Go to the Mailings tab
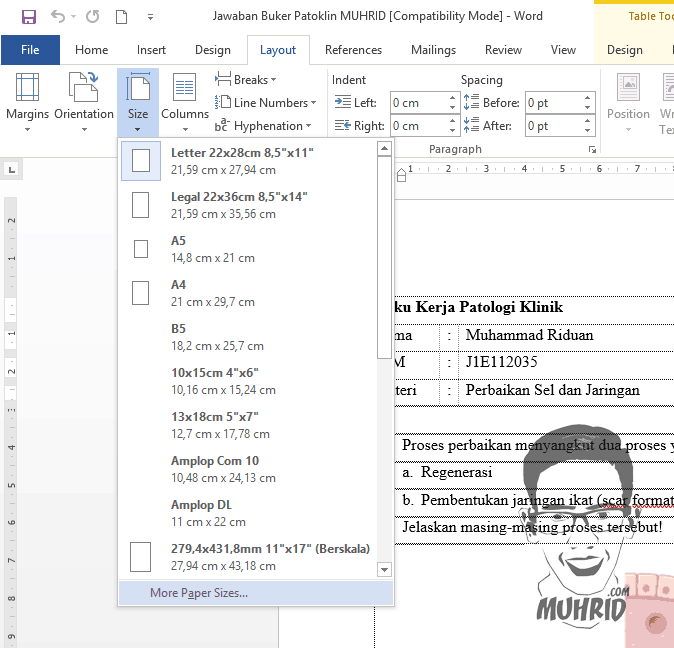The height and width of the screenshot is (648, 674). [433, 50]
